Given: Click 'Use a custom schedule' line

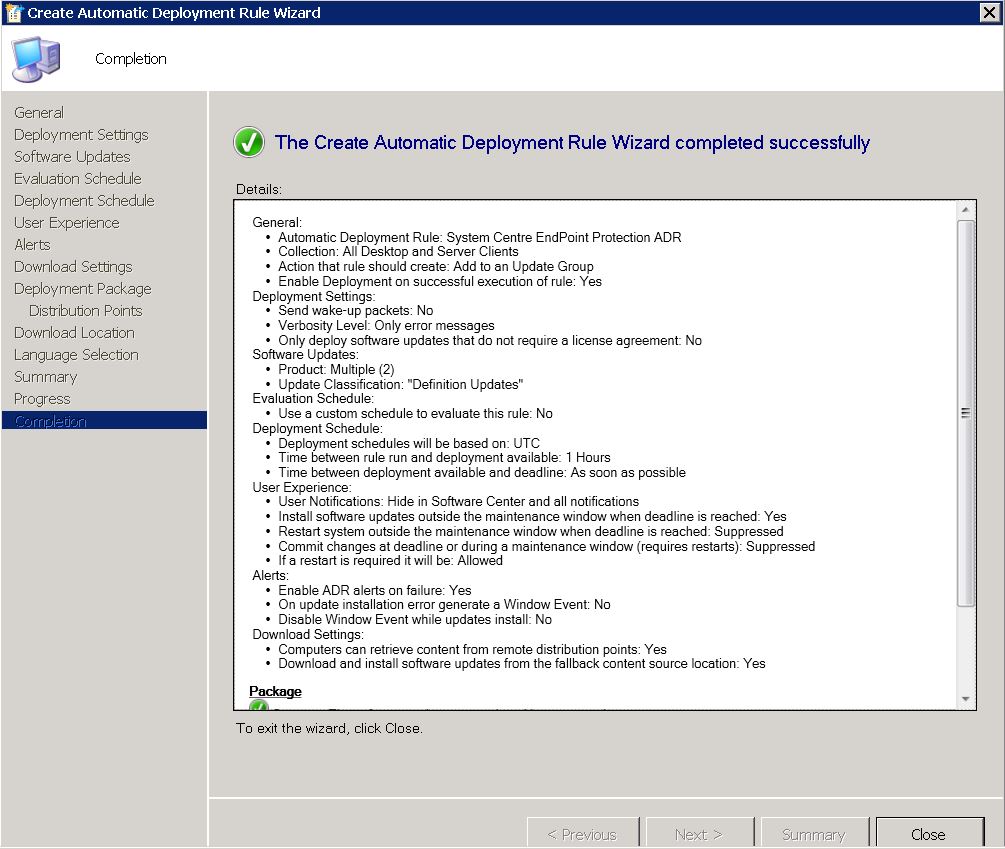Looking at the screenshot, I should point(415,413).
